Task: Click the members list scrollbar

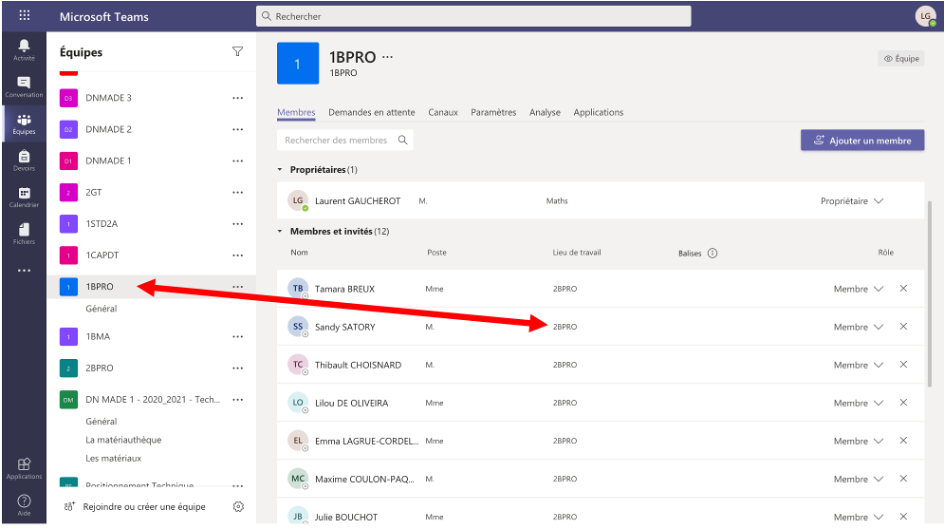Action: point(929,295)
